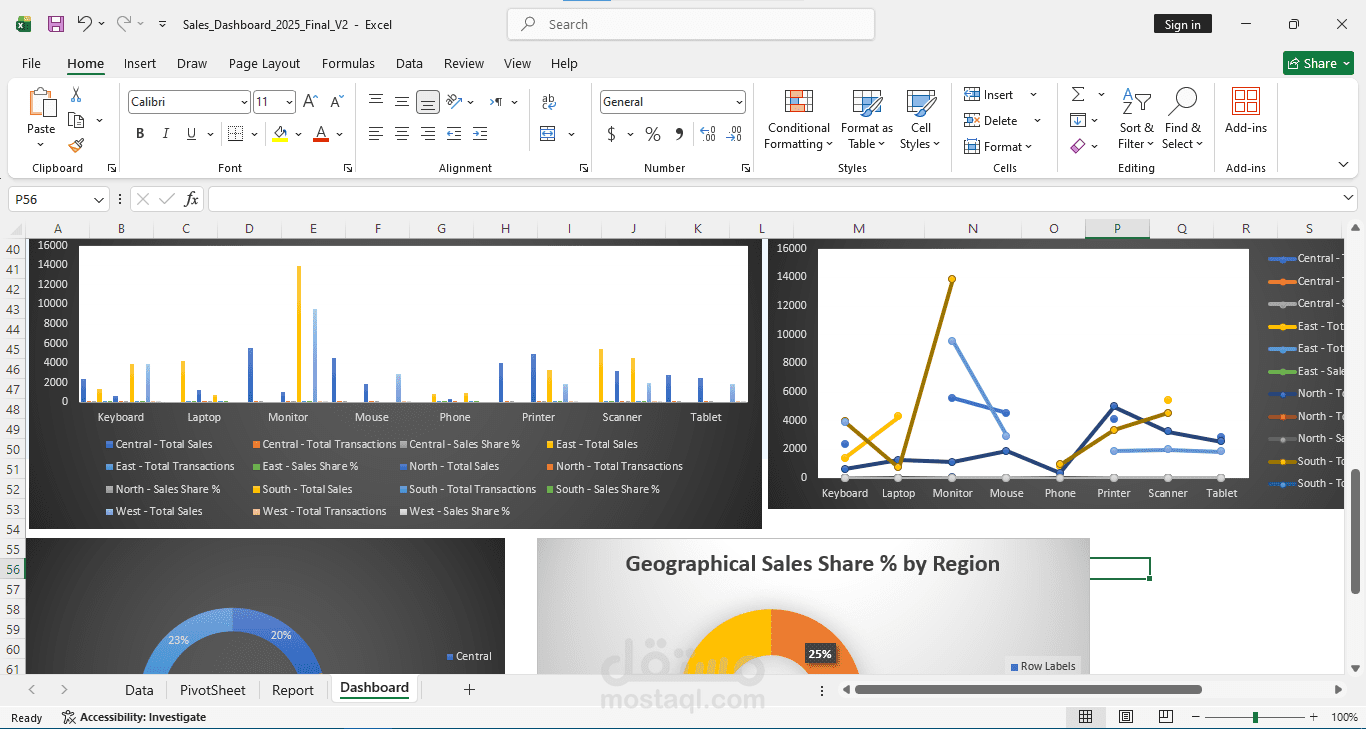The width and height of the screenshot is (1366, 729).
Task: Toggle Middle Align vertical alignment
Action: pos(402,101)
